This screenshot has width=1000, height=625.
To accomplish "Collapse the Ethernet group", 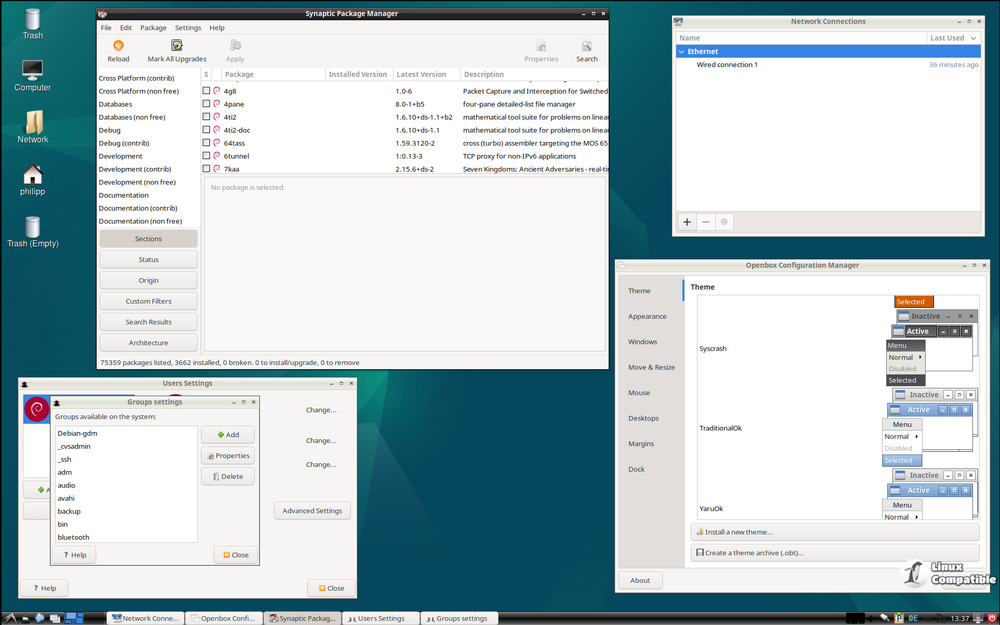I will click(x=681, y=51).
